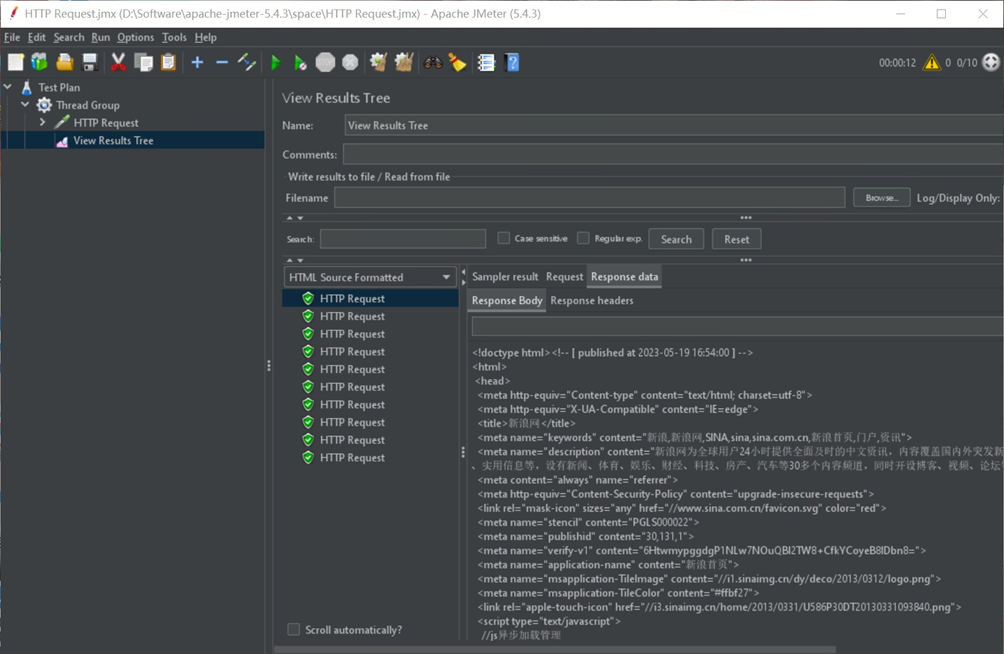The height and width of the screenshot is (654, 1004).
Task: Click the Search text input field
Action: (x=403, y=239)
